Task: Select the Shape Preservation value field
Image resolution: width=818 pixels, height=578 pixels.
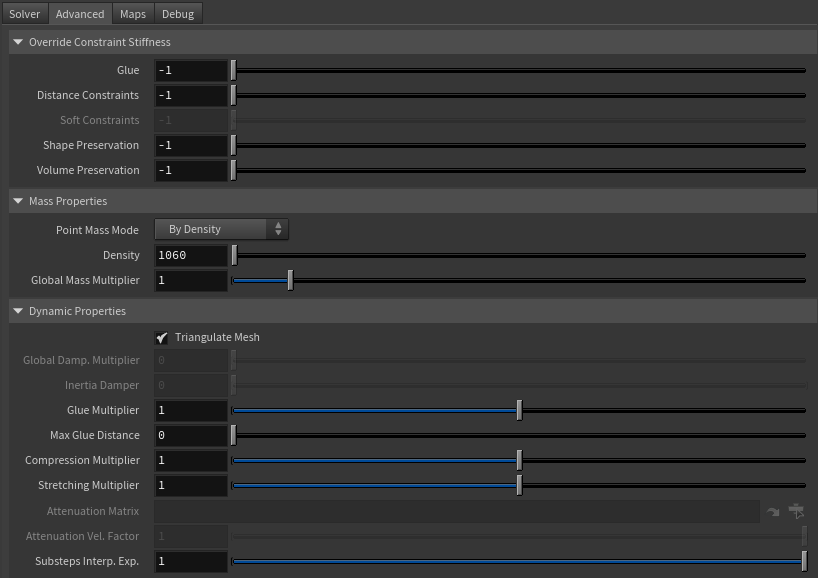Action: pyautogui.click(x=190, y=145)
